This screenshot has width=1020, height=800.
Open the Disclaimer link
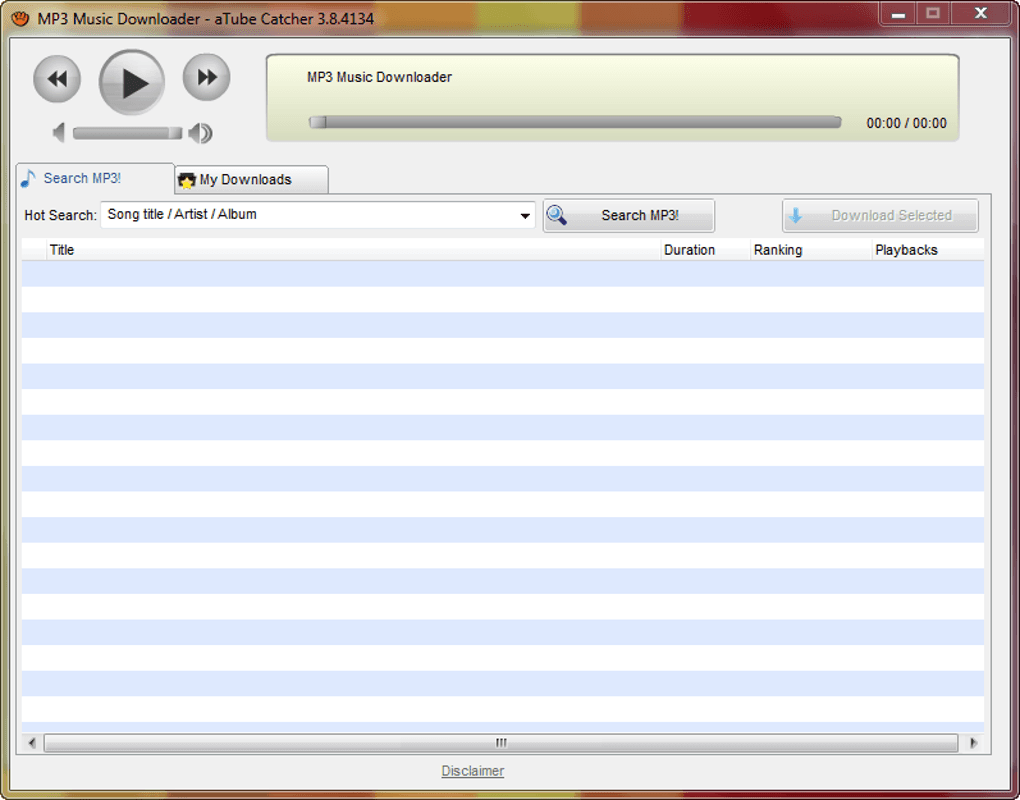click(473, 771)
